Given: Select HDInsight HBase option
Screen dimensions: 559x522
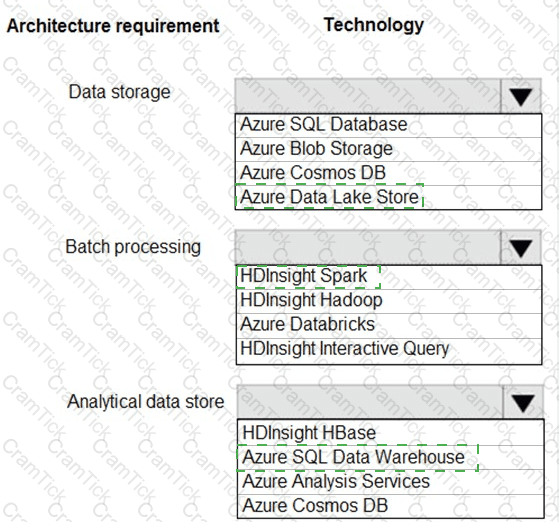Looking at the screenshot, I should pyautogui.click(x=391, y=433).
